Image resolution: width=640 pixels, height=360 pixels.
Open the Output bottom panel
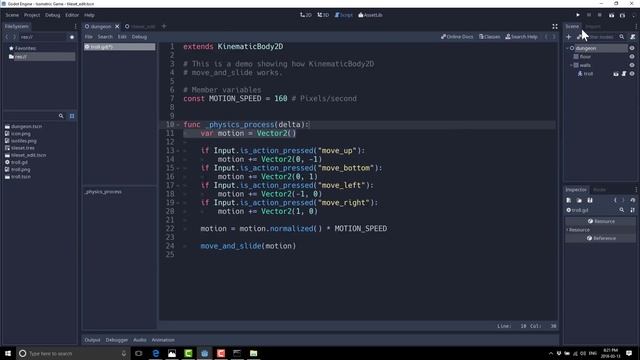pos(92,340)
